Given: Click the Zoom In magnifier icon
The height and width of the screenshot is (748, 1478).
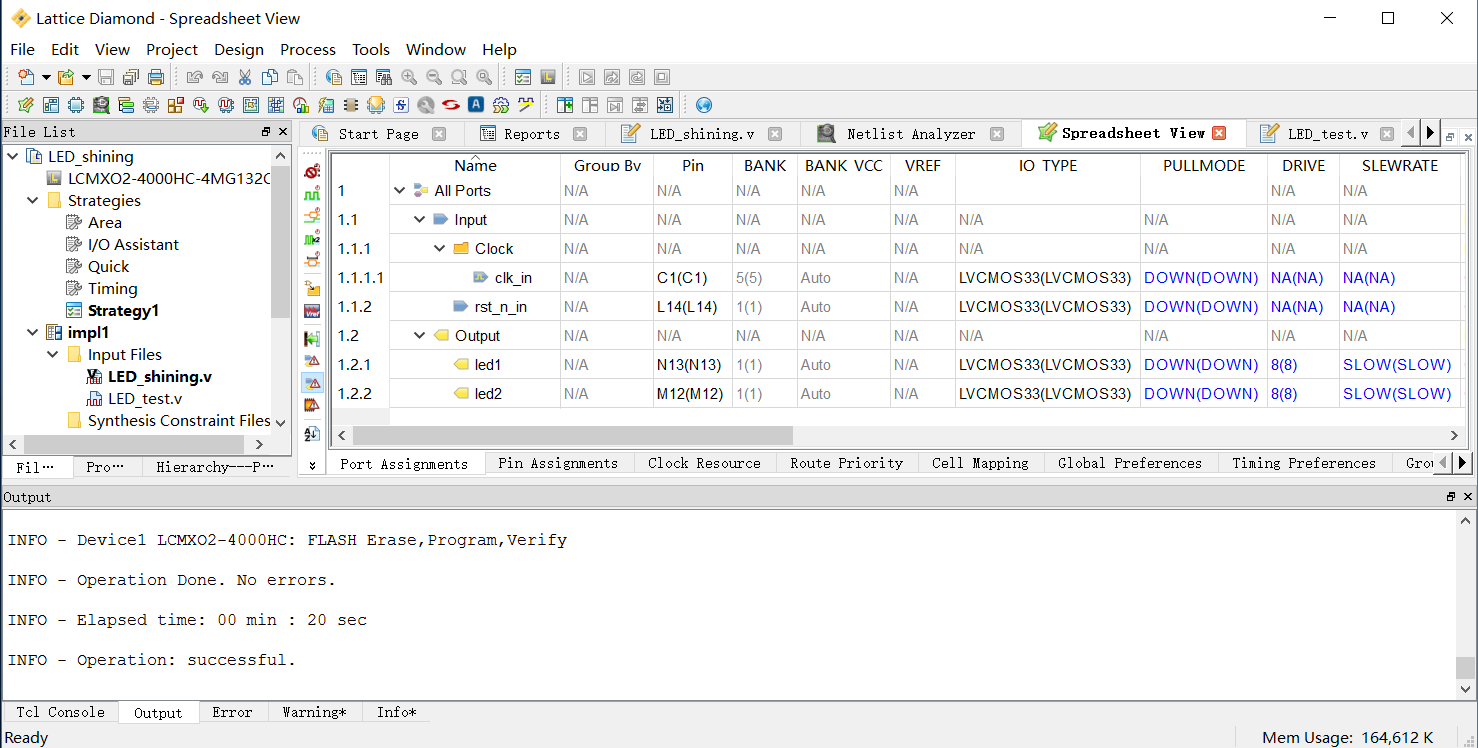Looking at the screenshot, I should [409, 77].
